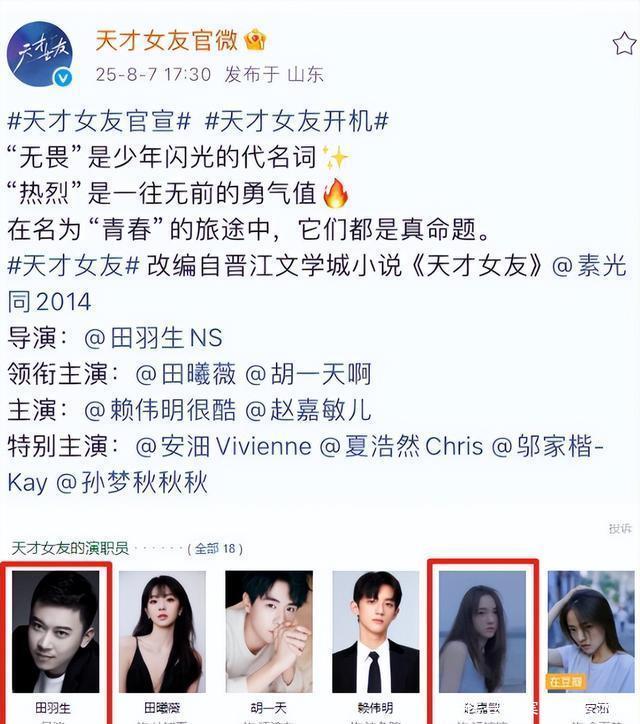The width and height of the screenshot is (640, 724).
Task: Open the 天才女友官微 account name
Action: click(166, 41)
